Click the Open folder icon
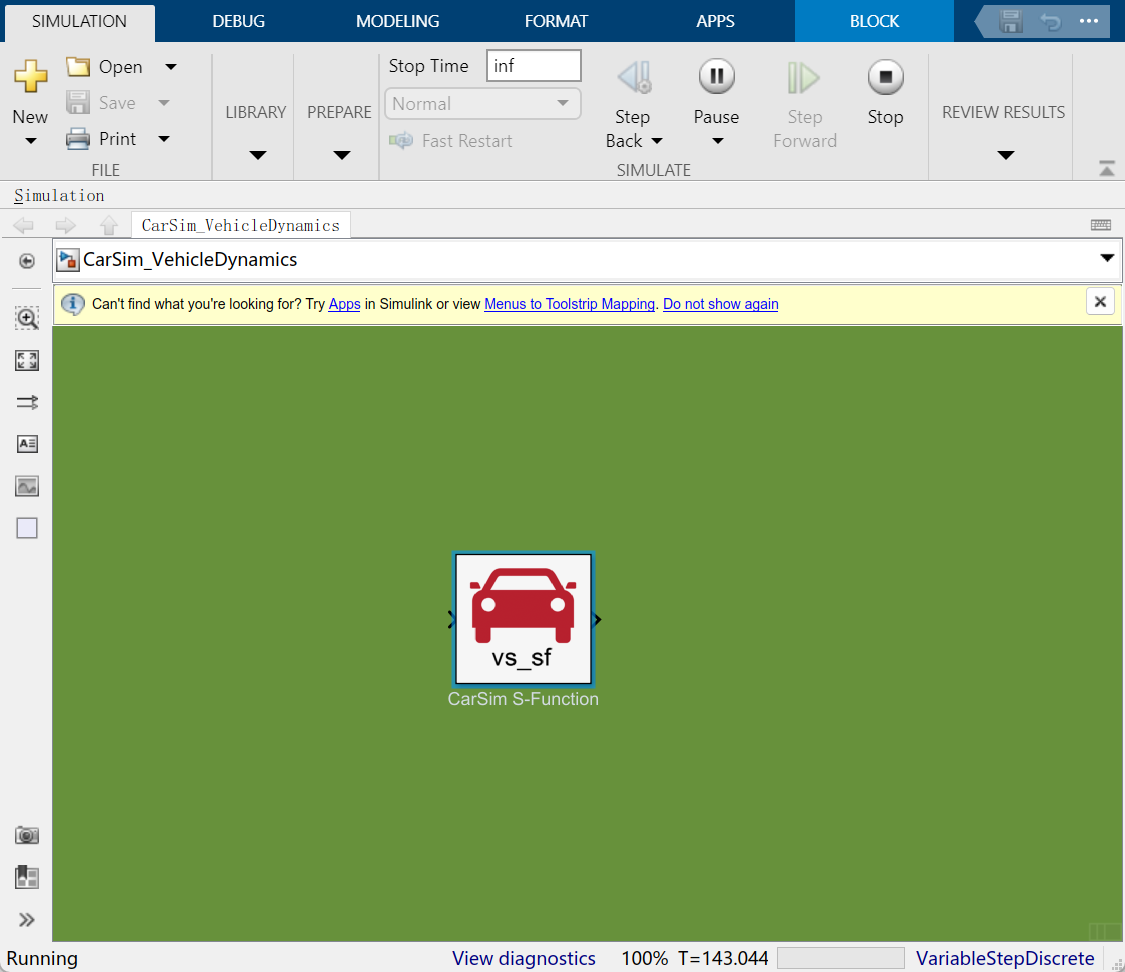This screenshot has width=1125, height=972. tap(77, 67)
